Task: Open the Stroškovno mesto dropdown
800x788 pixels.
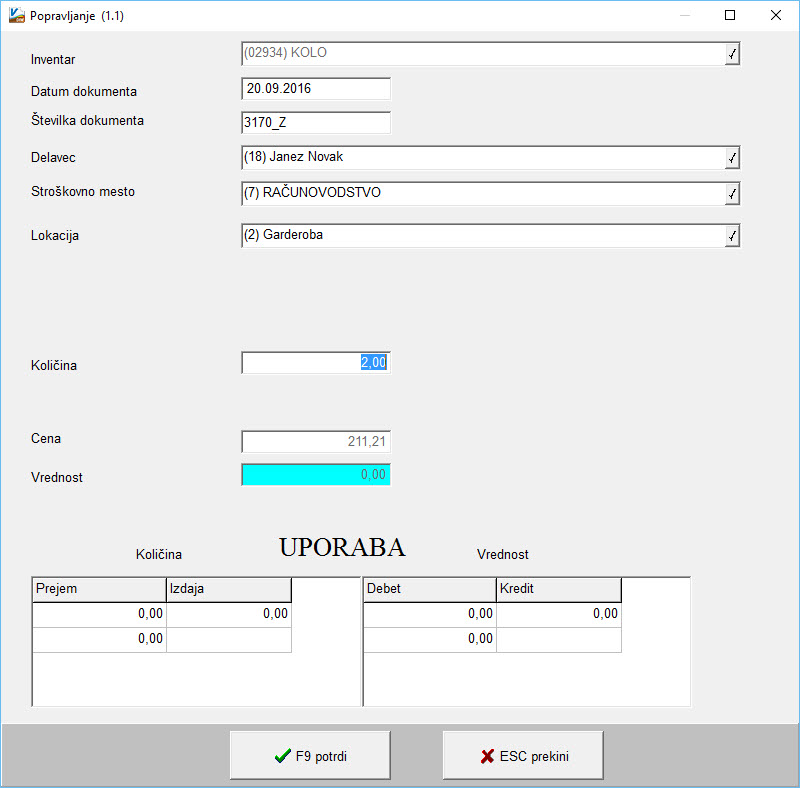Action: (732, 193)
